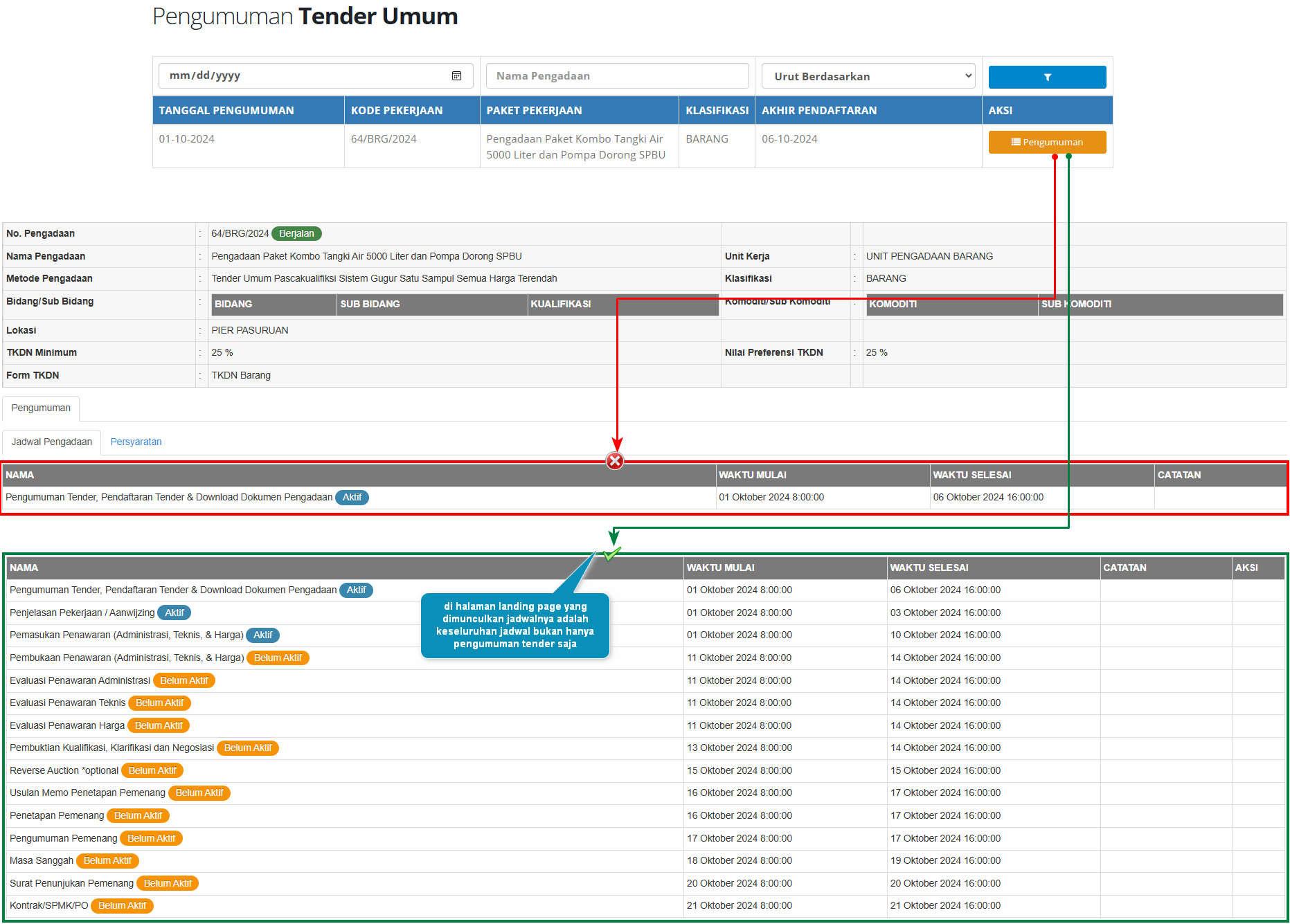1290x924 pixels.
Task: Type in the Nama Pengadaan search field
Action: click(x=616, y=76)
